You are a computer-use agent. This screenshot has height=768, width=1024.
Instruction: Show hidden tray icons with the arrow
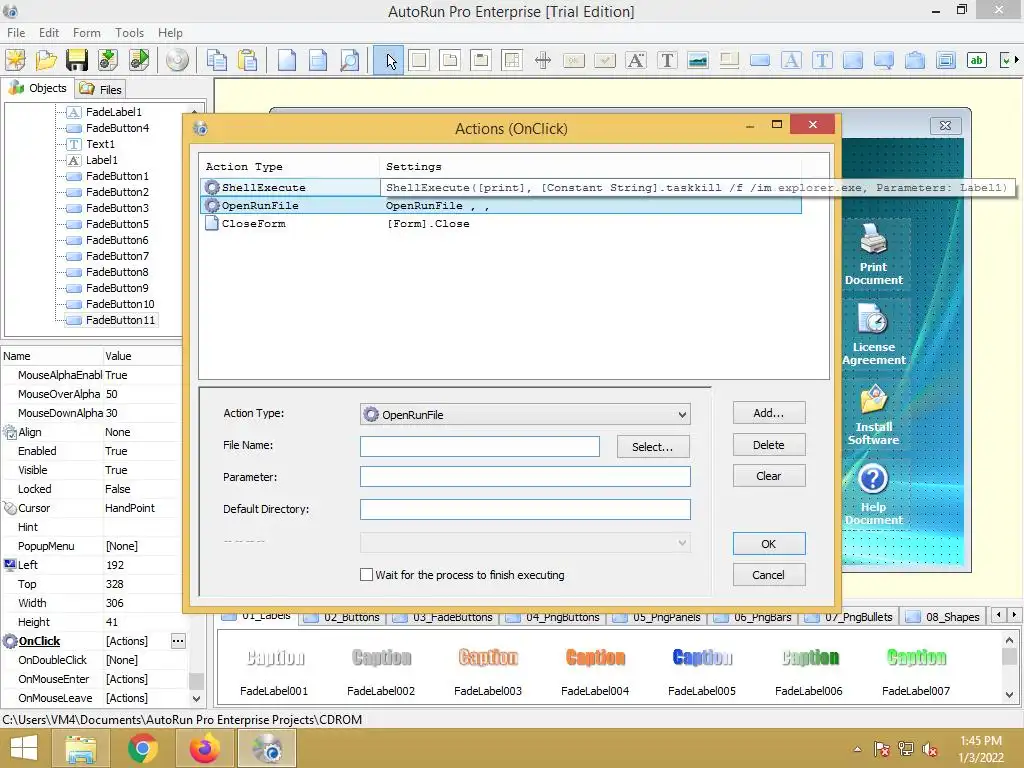[857, 749]
